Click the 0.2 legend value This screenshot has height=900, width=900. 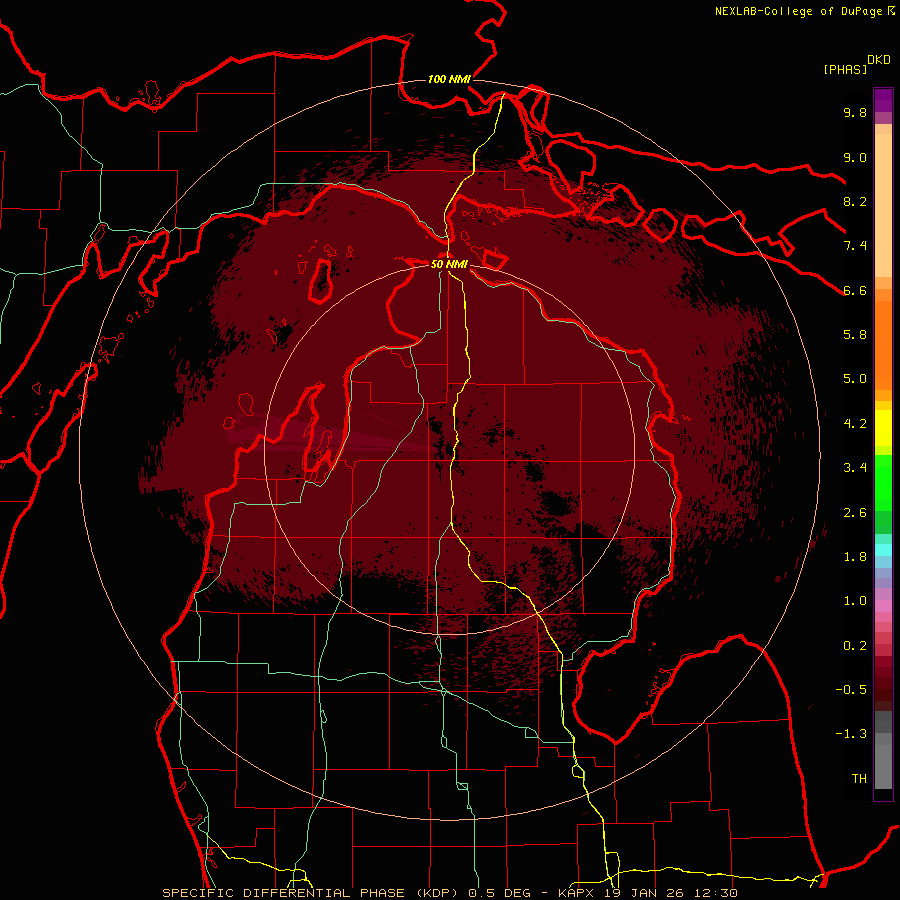[x=855, y=645]
